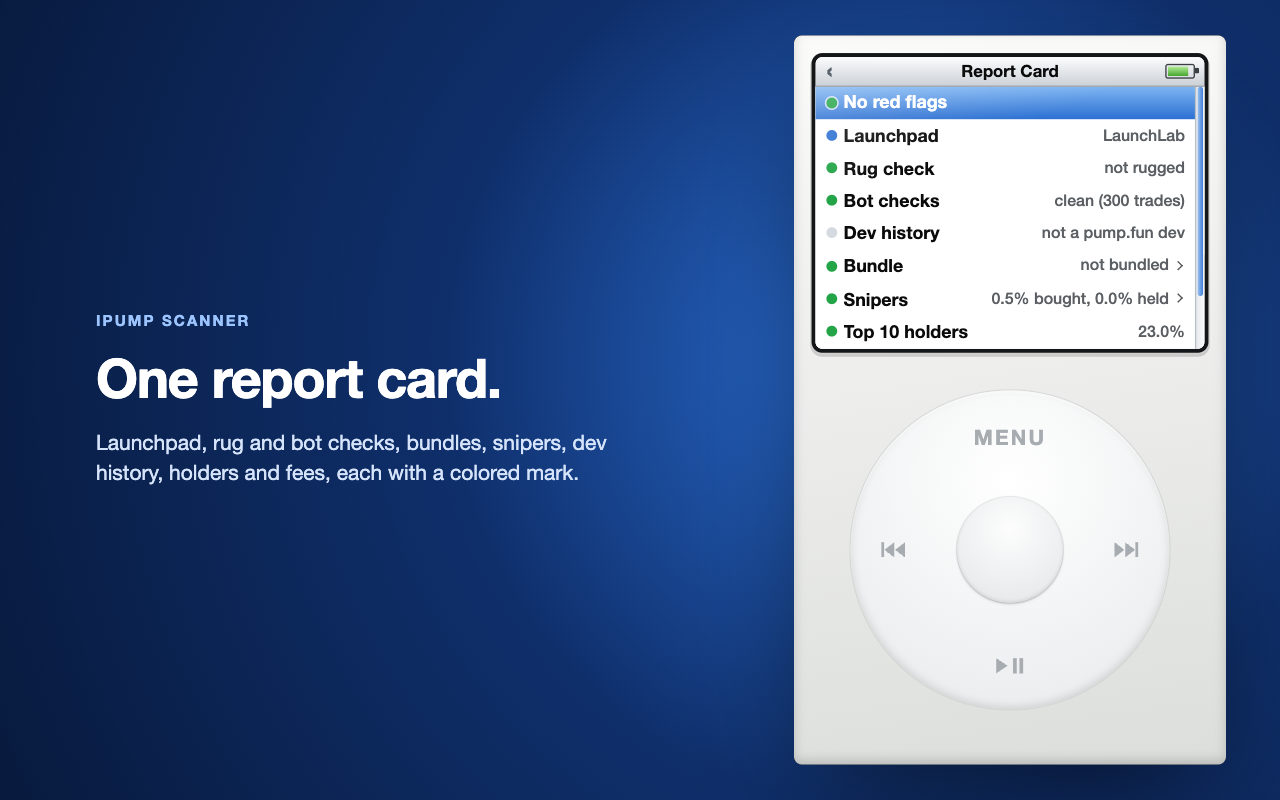Click the 23.0% holders value
The image size is (1280, 800).
1161,332
